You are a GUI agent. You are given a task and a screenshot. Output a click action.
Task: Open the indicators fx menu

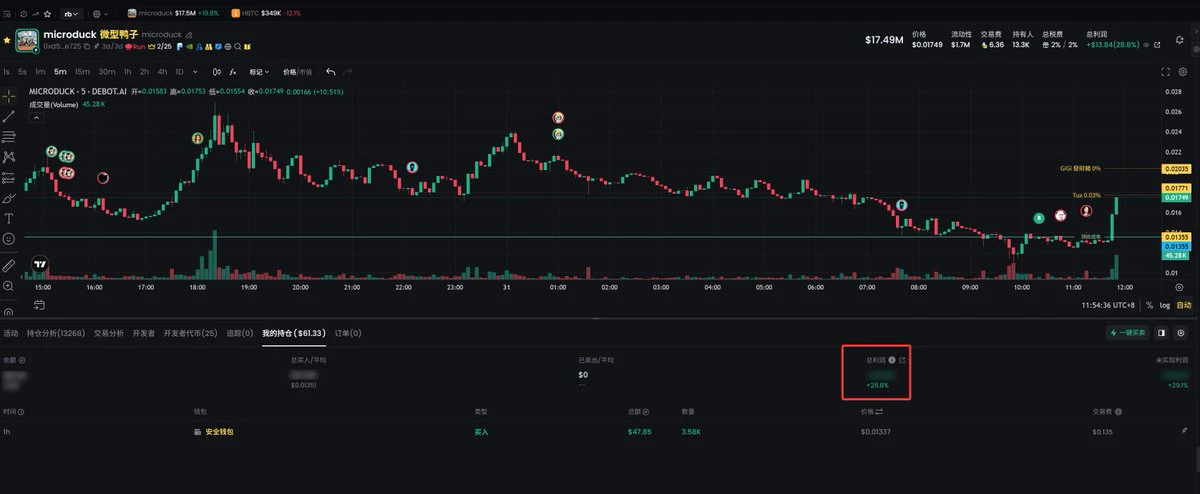point(234,72)
